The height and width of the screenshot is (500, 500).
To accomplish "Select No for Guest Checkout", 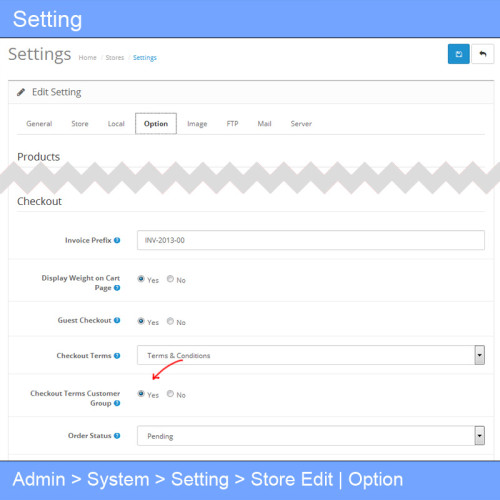I will tap(170, 321).
